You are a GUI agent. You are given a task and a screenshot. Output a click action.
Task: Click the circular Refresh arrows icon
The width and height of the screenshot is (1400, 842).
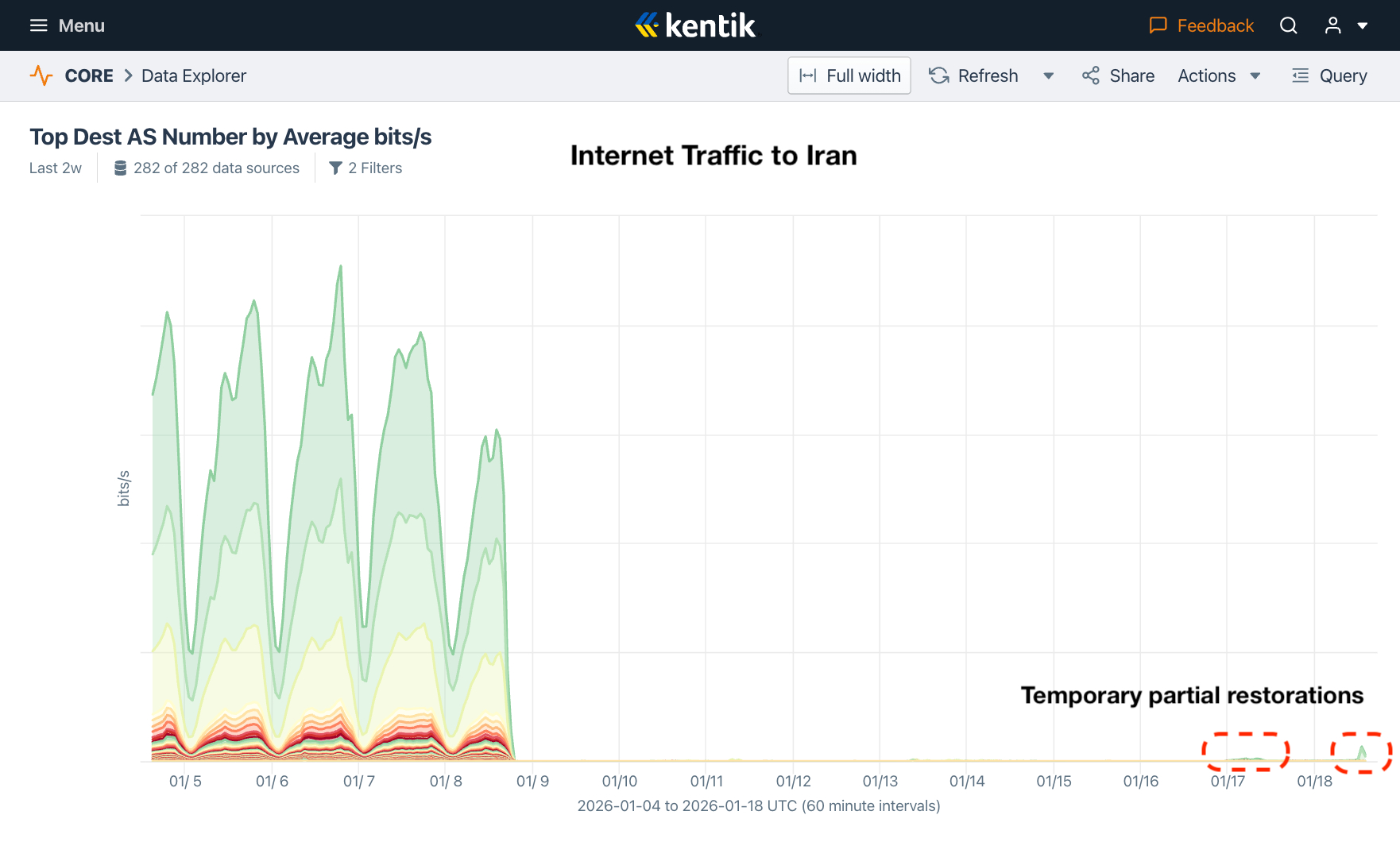tap(939, 75)
